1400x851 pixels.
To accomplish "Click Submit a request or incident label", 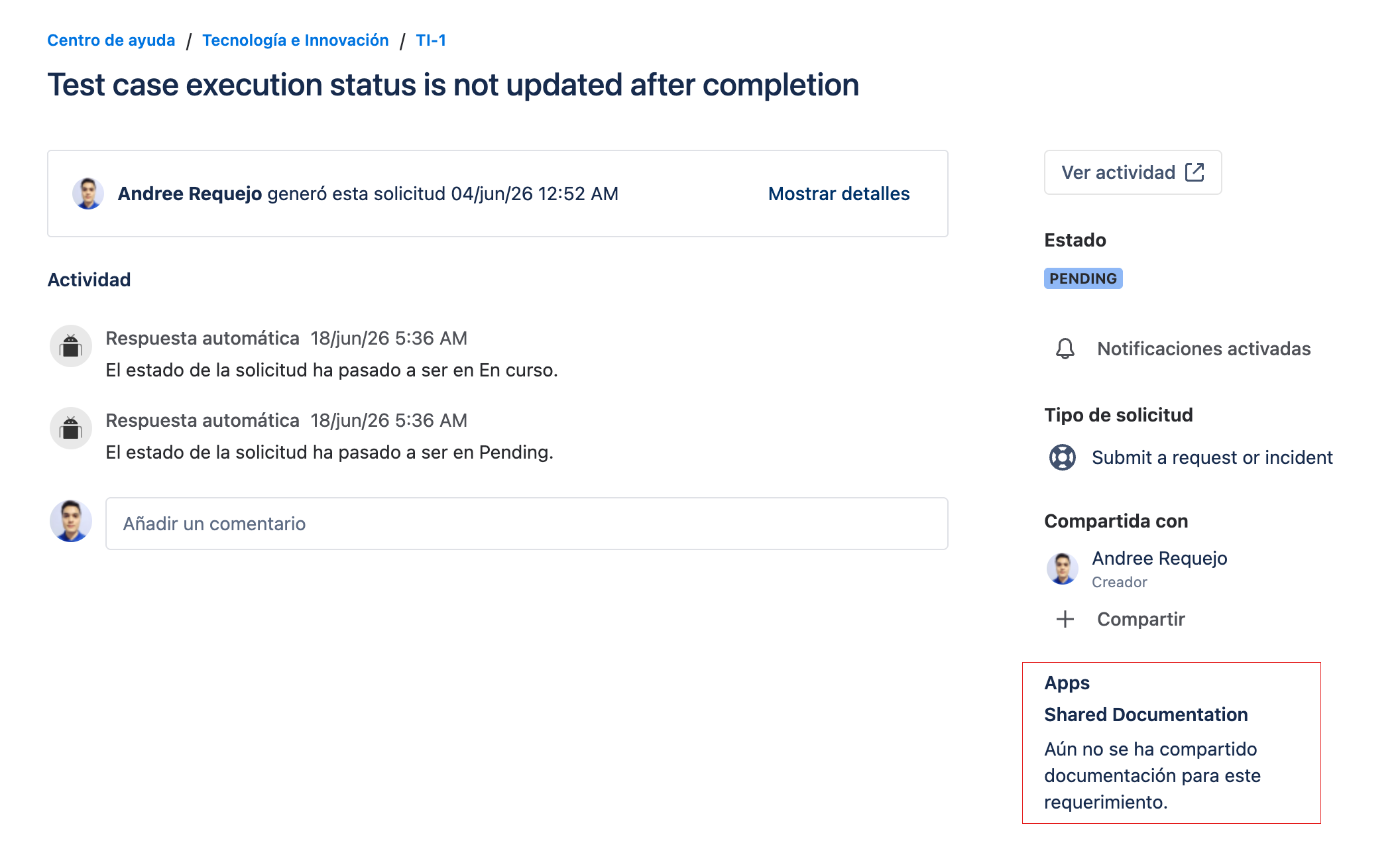I will click(x=1212, y=457).
